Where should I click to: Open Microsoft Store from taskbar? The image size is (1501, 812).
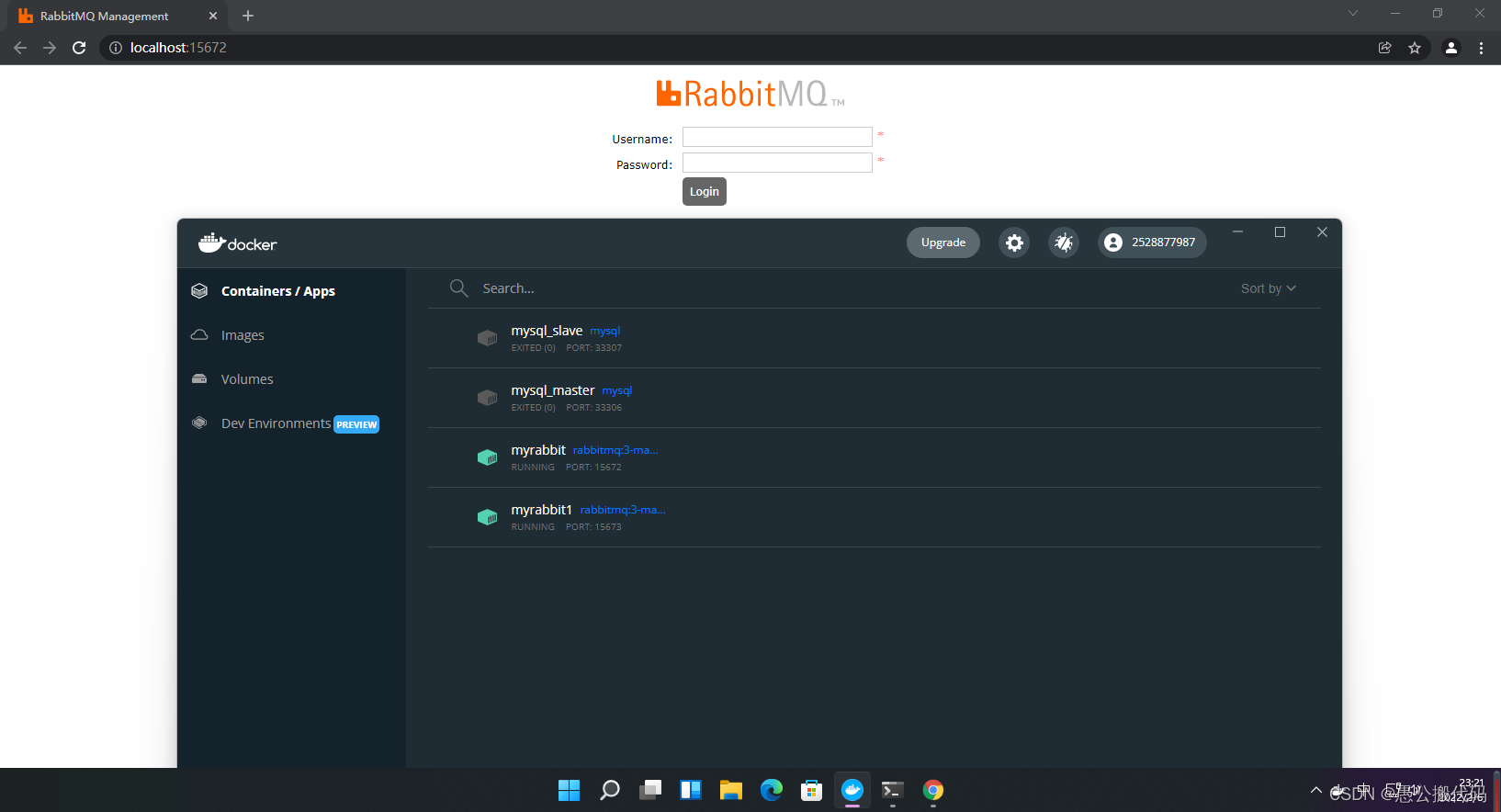coord(812,790)
